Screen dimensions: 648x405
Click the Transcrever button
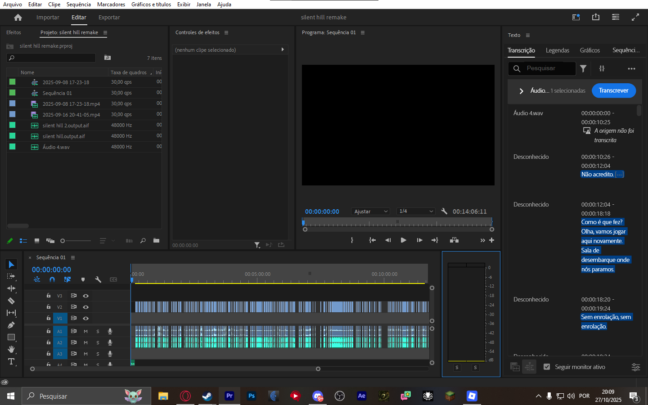[613, 90]
